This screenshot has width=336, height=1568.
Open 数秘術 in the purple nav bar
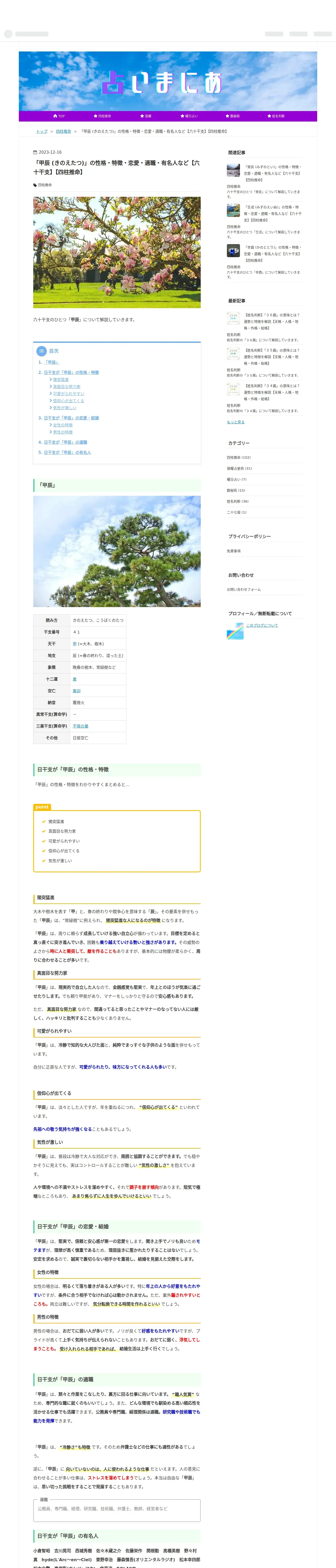tap(232, 116)
